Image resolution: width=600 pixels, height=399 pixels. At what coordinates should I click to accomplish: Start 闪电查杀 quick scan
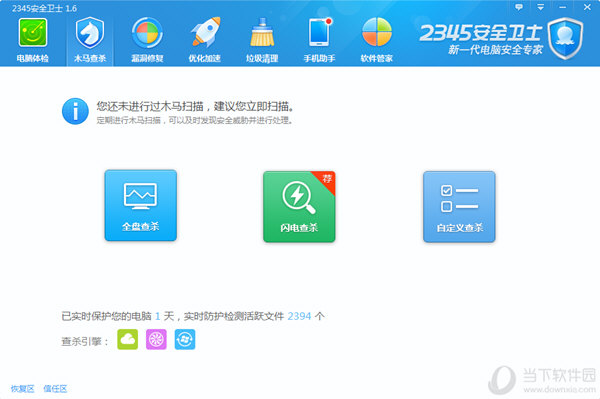click(299, 207)
